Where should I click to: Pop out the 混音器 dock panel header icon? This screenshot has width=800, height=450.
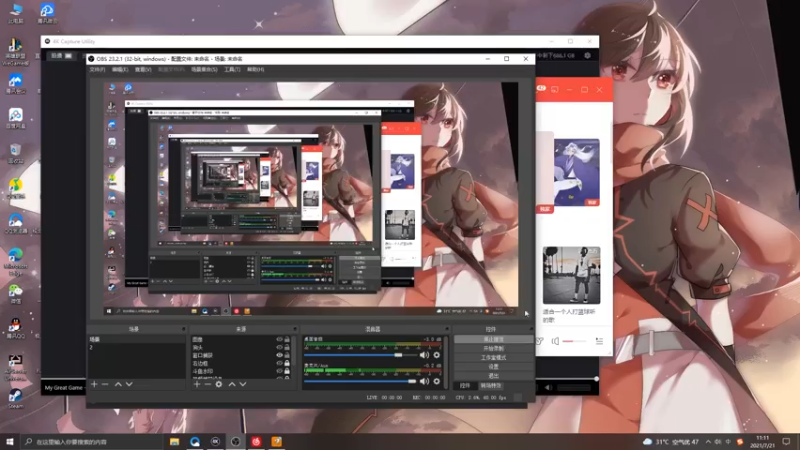click(446, 329)
